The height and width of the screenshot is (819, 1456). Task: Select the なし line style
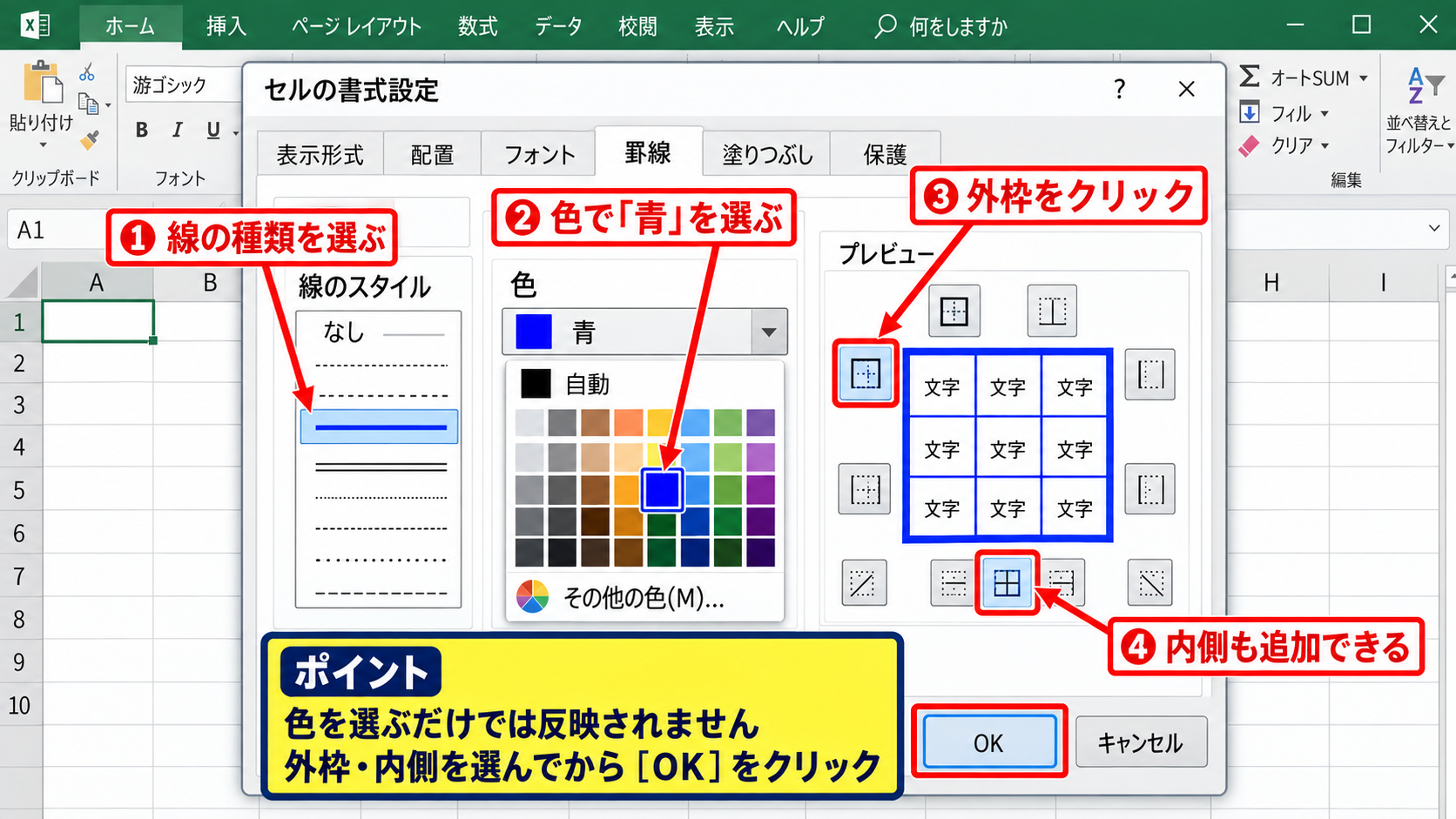[379, 332]
